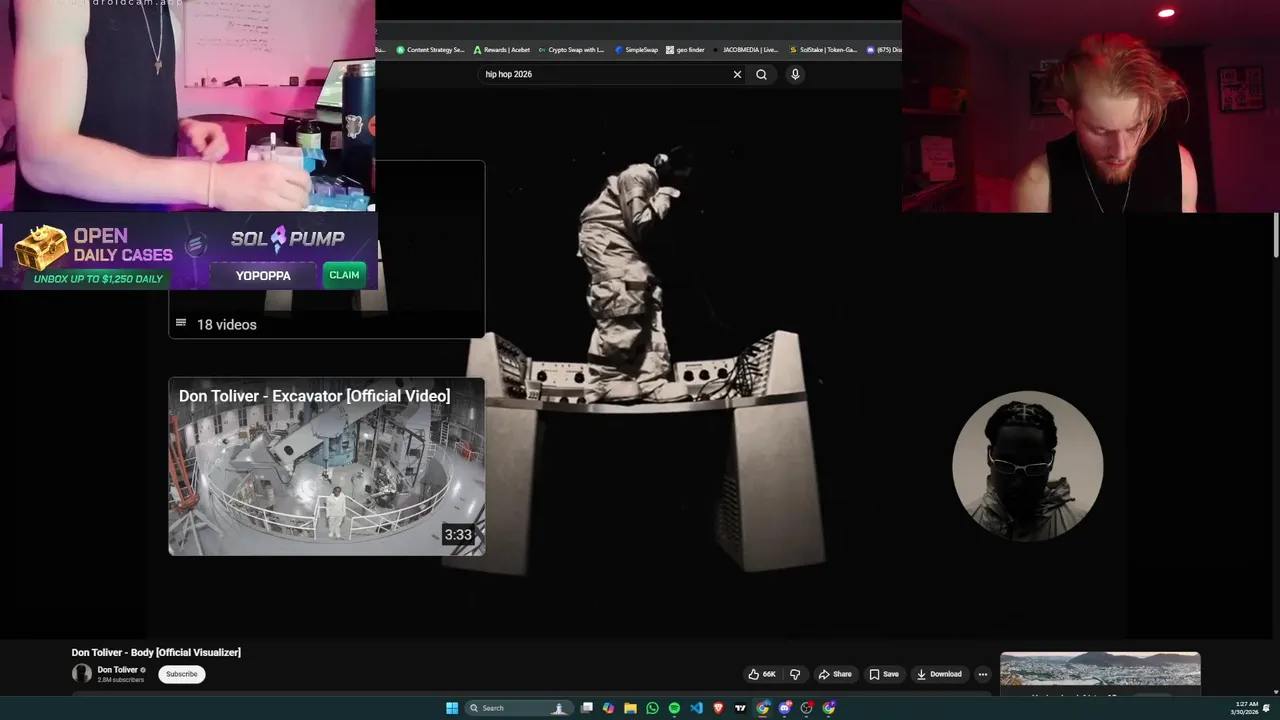Open TradingView from the taskbar
Screen dimensions: 1280x720
[x=740, y=708]
